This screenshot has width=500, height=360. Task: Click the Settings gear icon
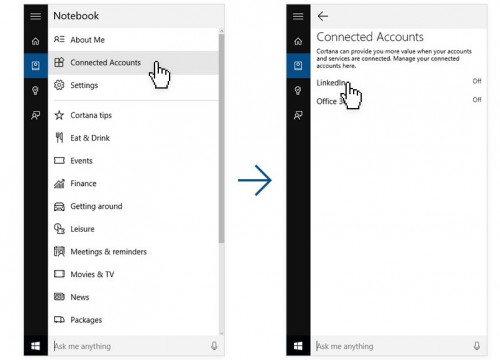(x=59, y=85)
